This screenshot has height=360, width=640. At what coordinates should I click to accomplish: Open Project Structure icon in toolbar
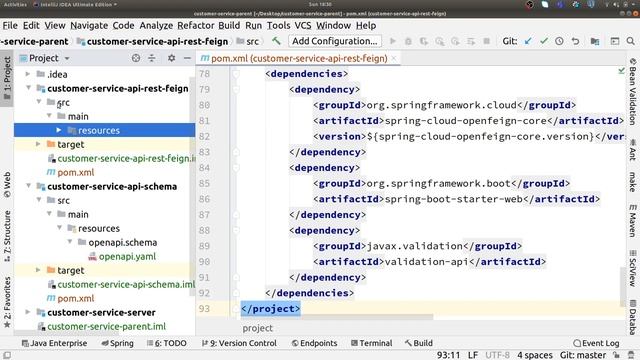pyautogui.click(x=595, y=41)
